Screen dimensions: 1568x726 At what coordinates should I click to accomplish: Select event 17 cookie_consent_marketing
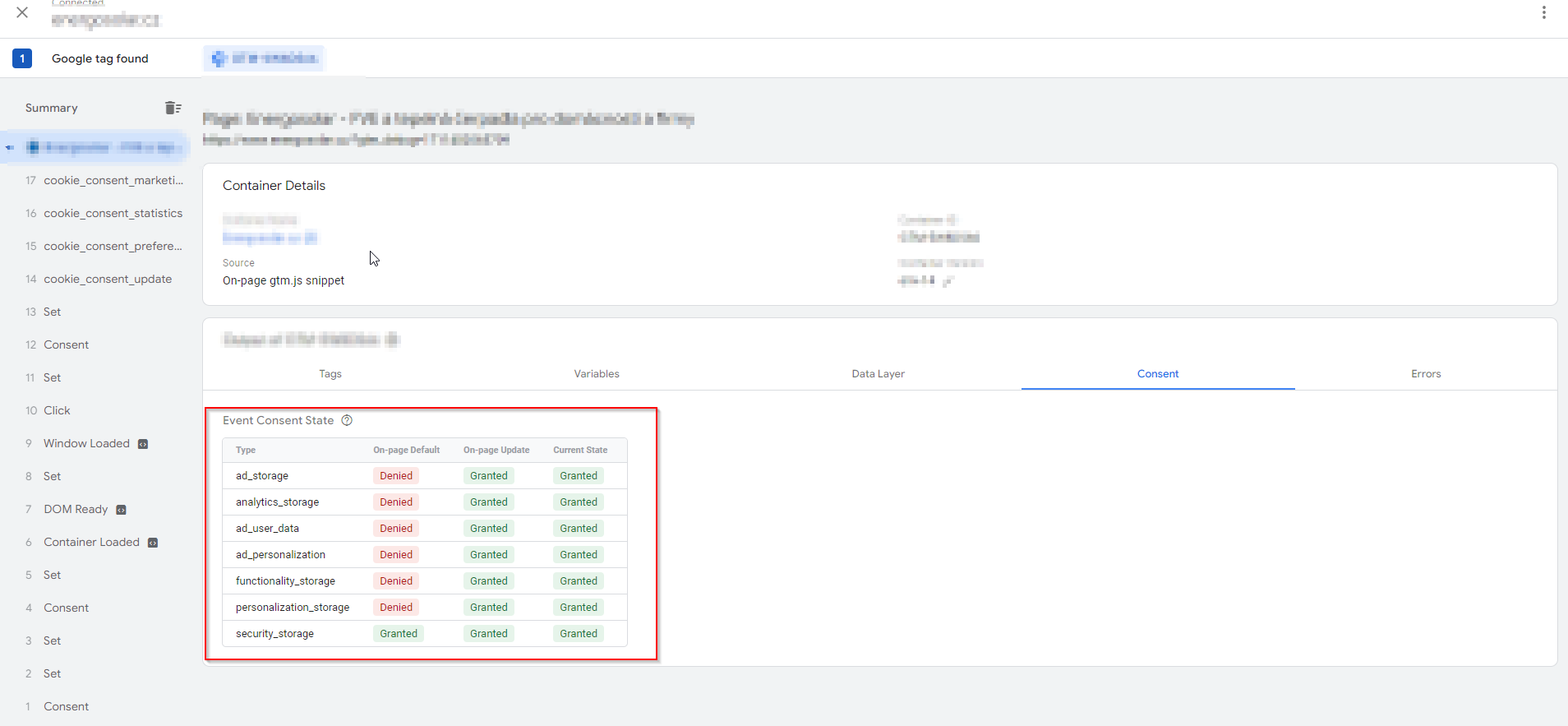pos(113,180)
